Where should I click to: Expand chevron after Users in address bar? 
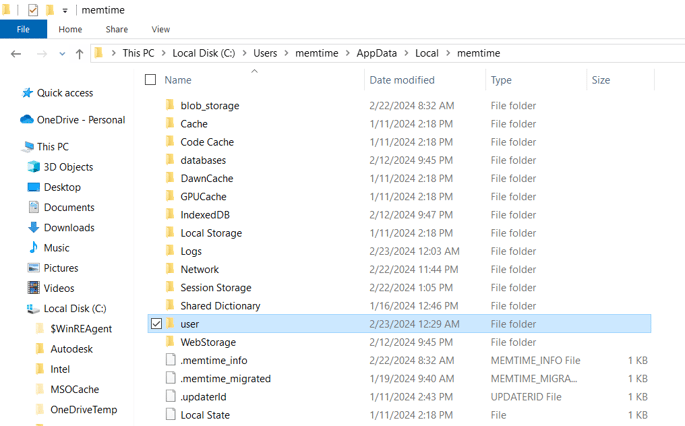tap(286, 53)
